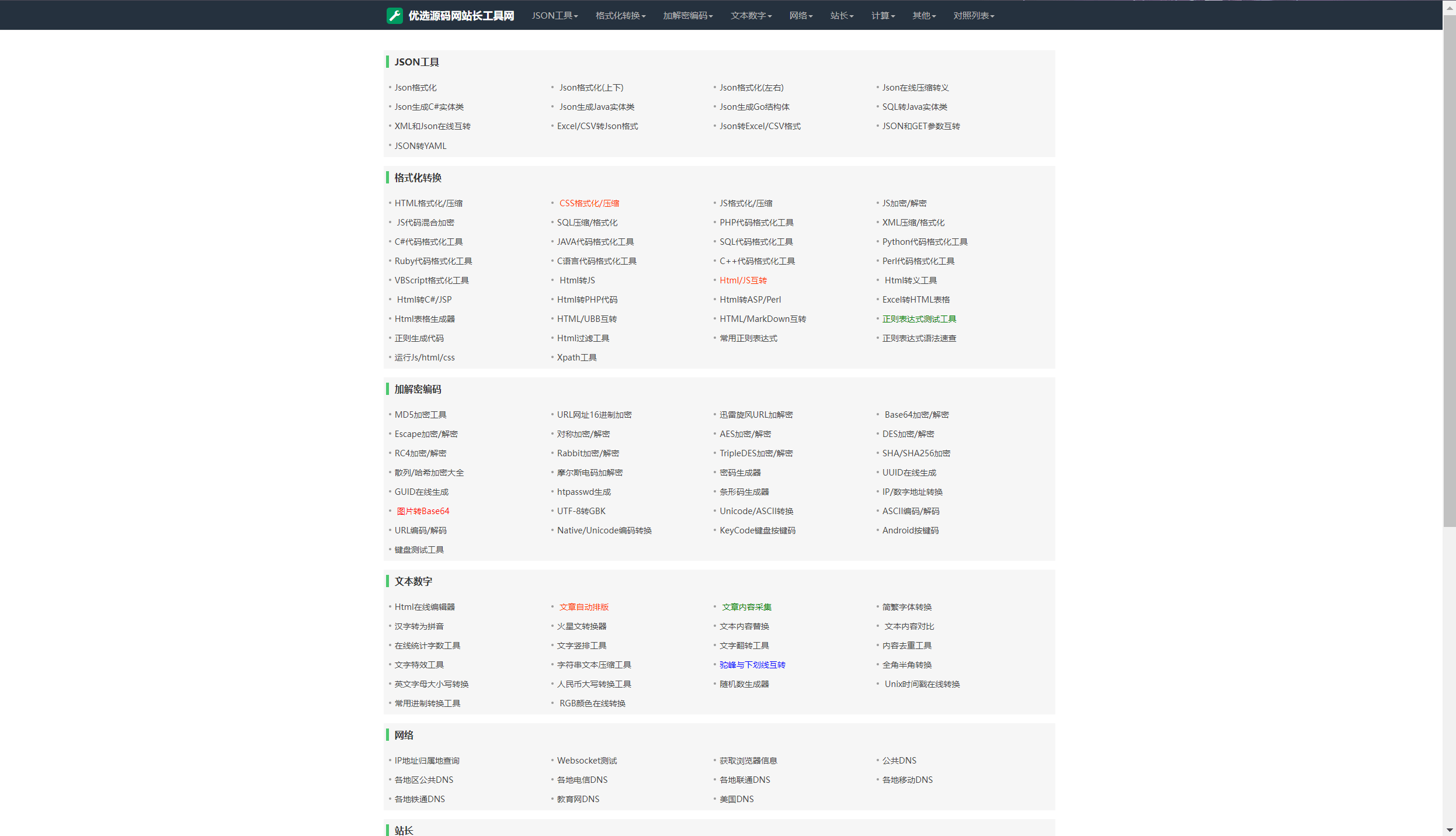1456x836 pixels.
Task: Click the scrollbar up arrow
Action: (x=1449, y=8)
